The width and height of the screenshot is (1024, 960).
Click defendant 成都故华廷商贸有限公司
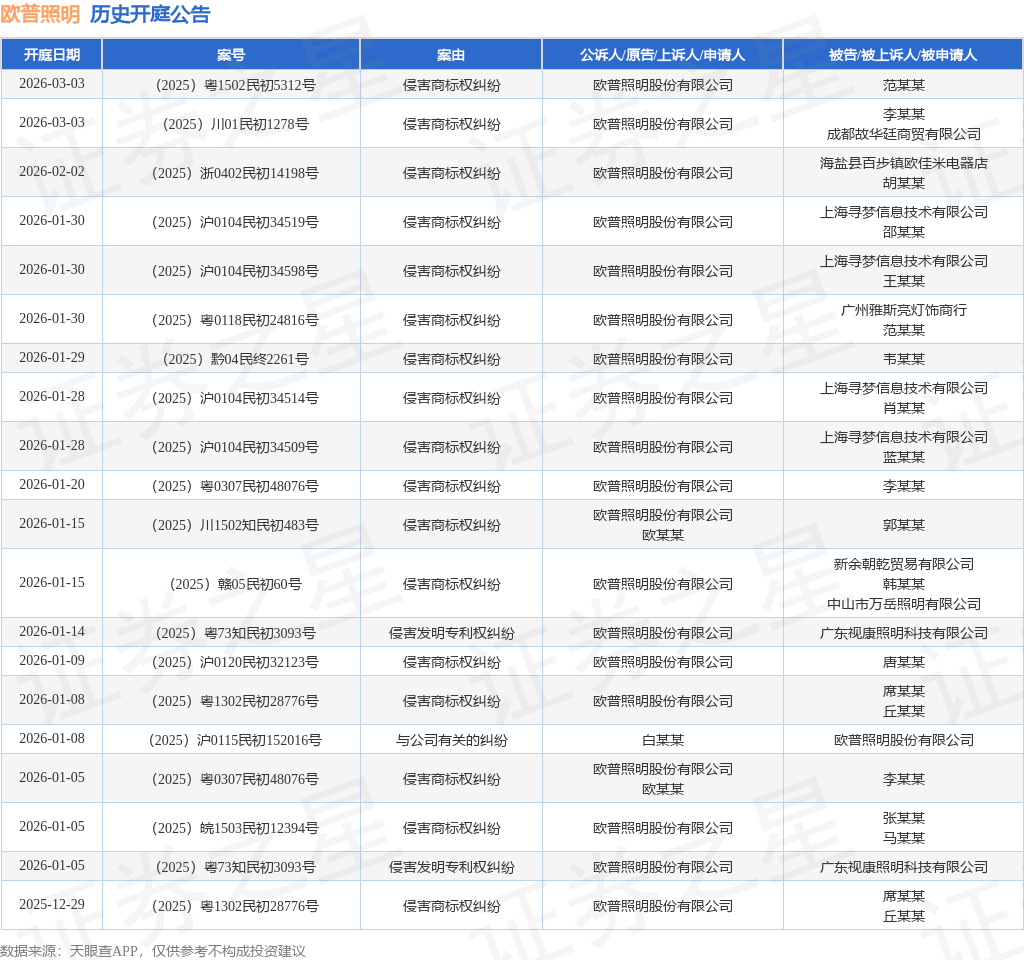point(904,134)
